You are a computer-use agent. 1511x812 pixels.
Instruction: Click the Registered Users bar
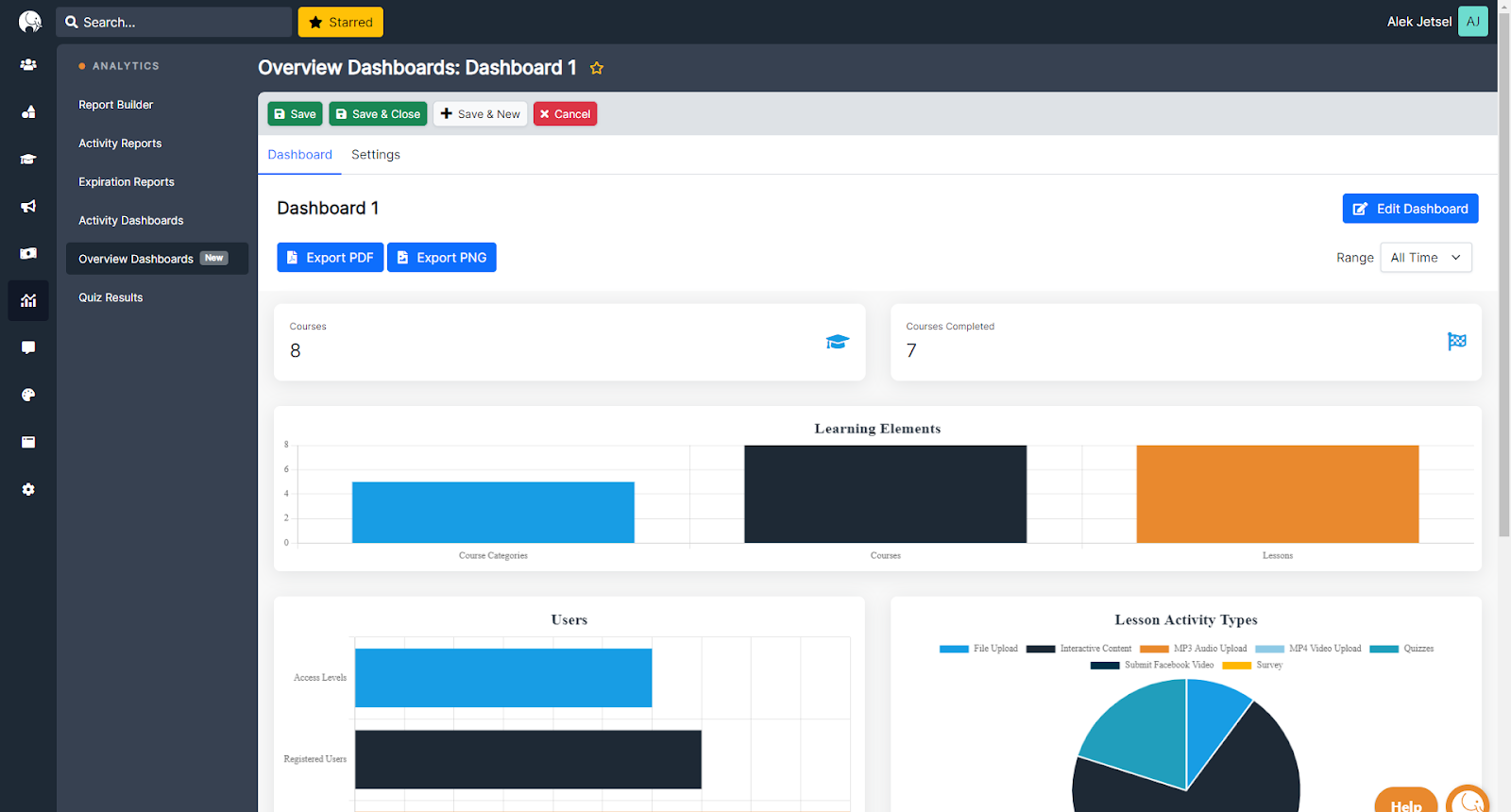point(528,759)
